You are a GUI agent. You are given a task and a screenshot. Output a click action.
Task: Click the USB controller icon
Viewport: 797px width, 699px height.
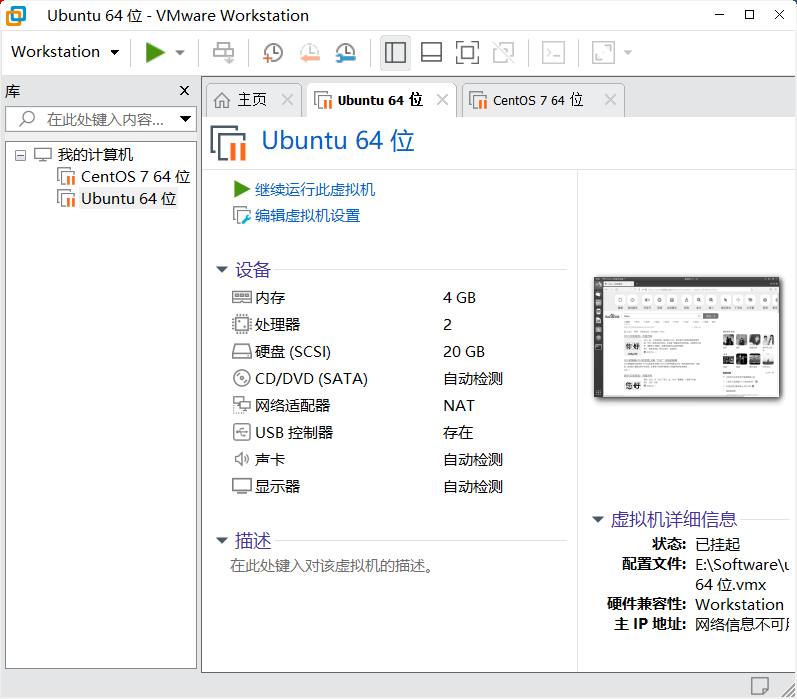point(241,432)
